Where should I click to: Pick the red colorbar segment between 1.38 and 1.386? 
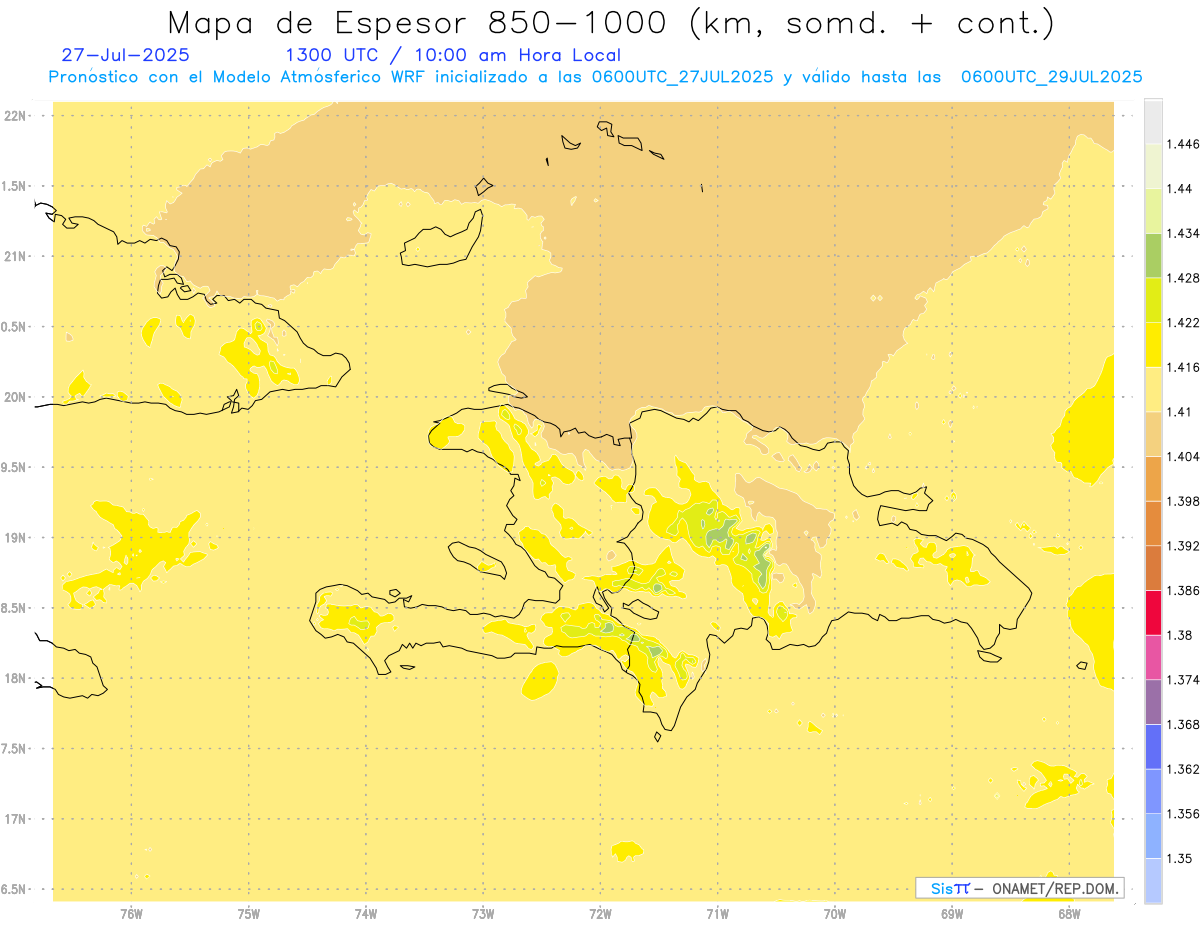(x=1153, y=612)
